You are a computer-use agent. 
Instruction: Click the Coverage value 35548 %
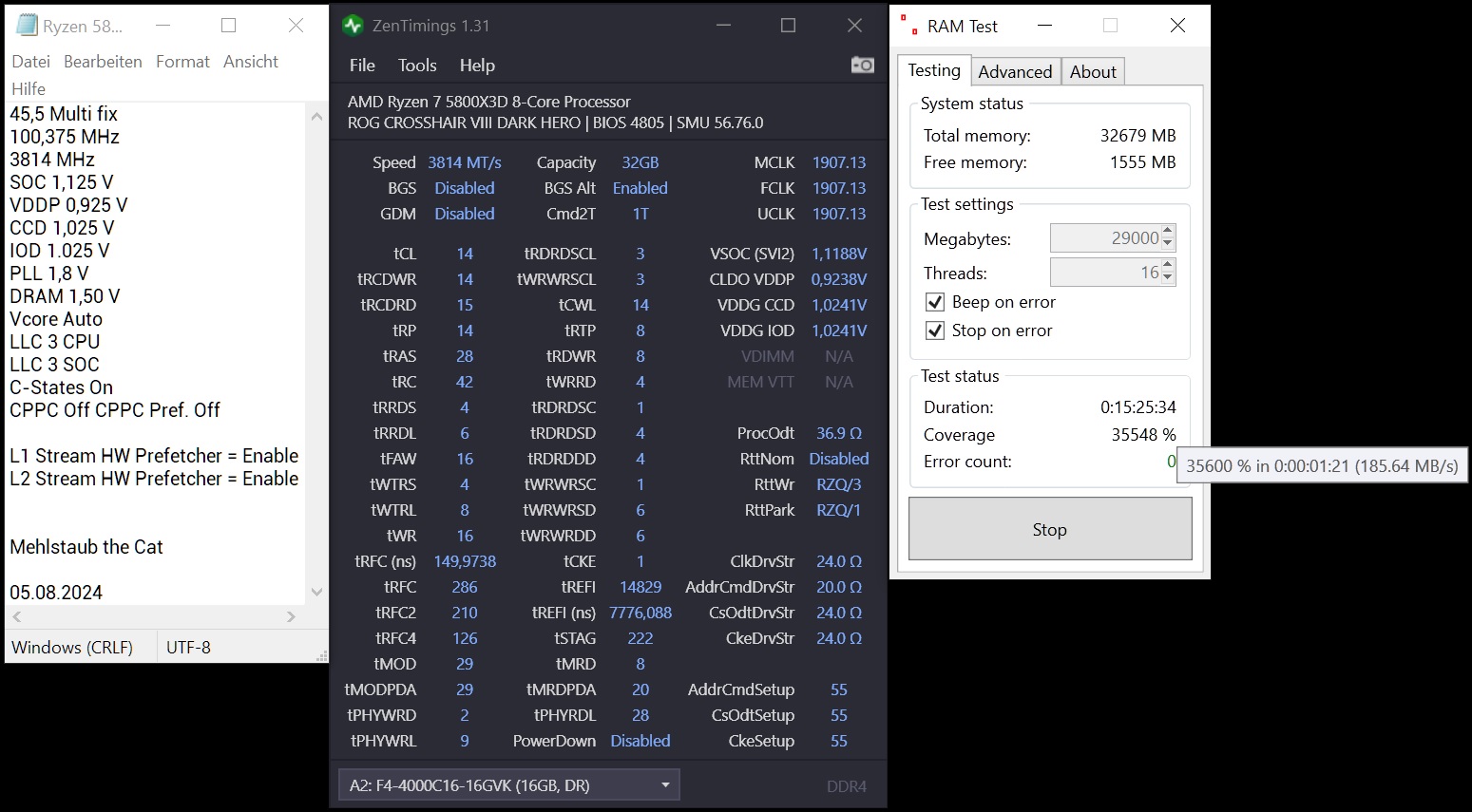click(x=1143, y=434)
